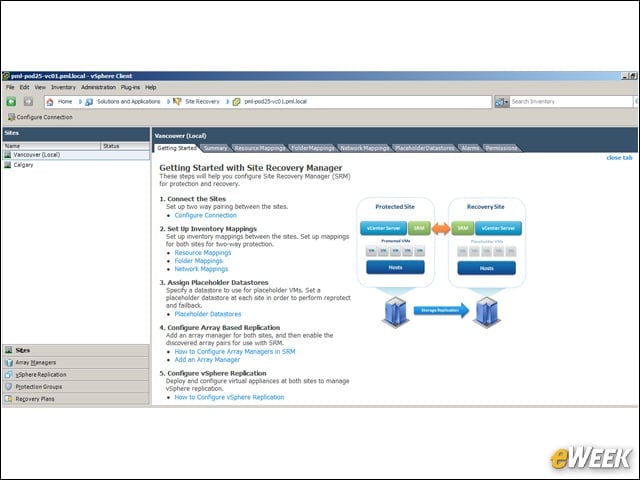Open How to Configure vSphere Replication link
The height and width of the screenshot is (480, 640).
point(229,397)
